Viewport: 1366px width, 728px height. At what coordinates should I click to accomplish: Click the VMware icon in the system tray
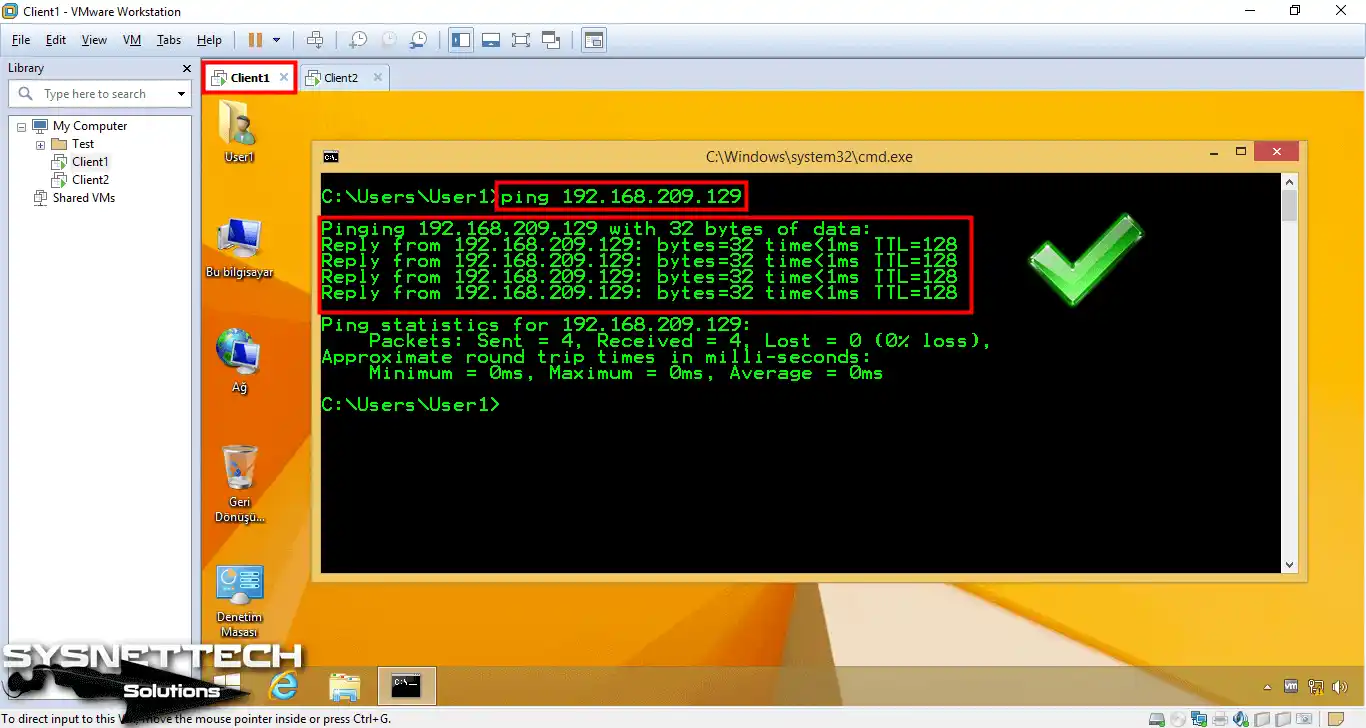click(1291, 687)
